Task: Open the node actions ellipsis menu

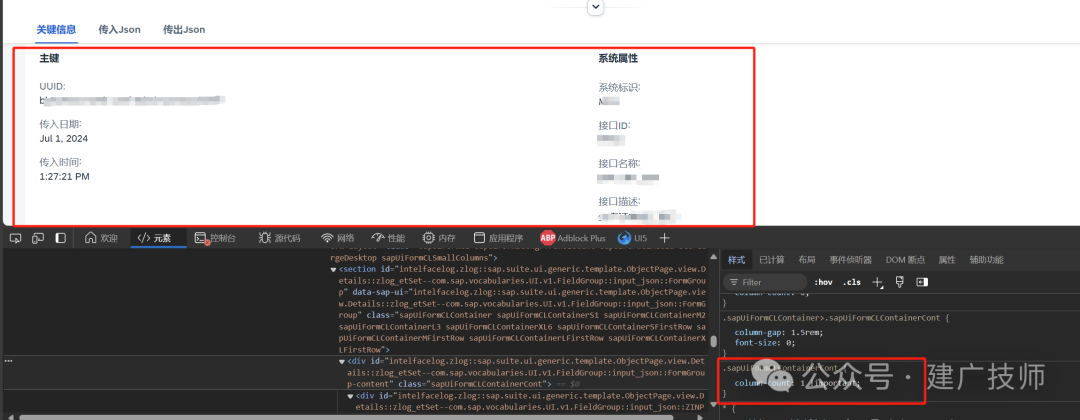Action: click(8, 361)
